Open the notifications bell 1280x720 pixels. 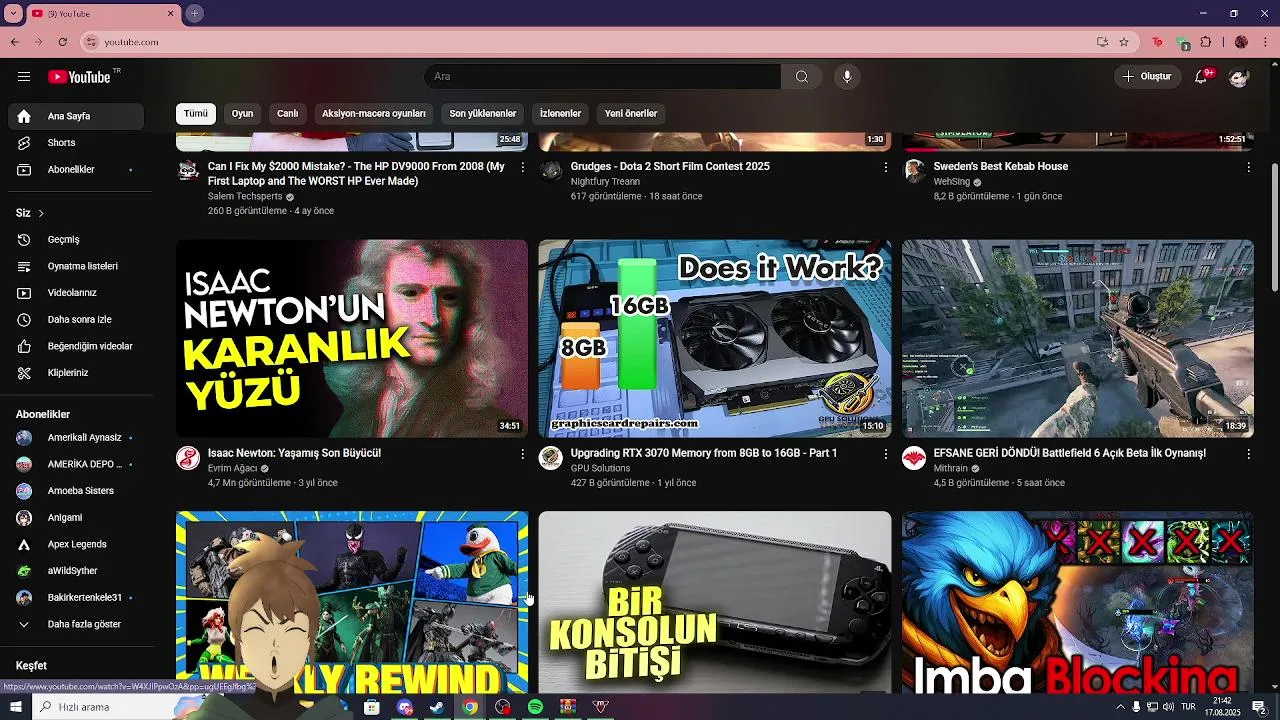coord(1201,77)
